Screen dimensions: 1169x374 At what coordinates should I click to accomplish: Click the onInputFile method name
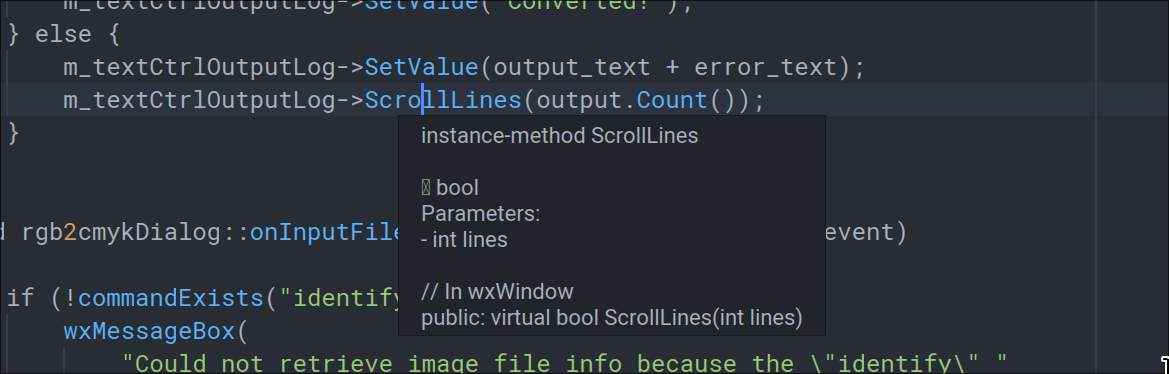pyautogui.click(x=326, y=232)
